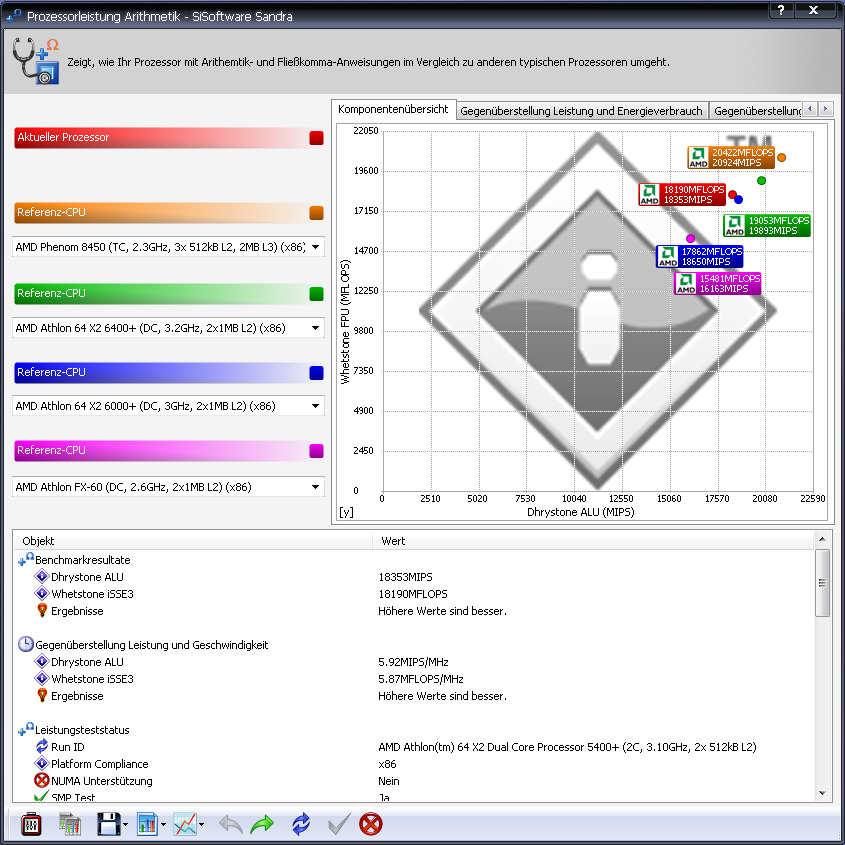Image resolution: width=845 pixels, height=845 pixels.
Task: Select Whetstone iSSE3 row showing 18190MFLOPS
Action: pyautogui.click(x=414, y=594)
